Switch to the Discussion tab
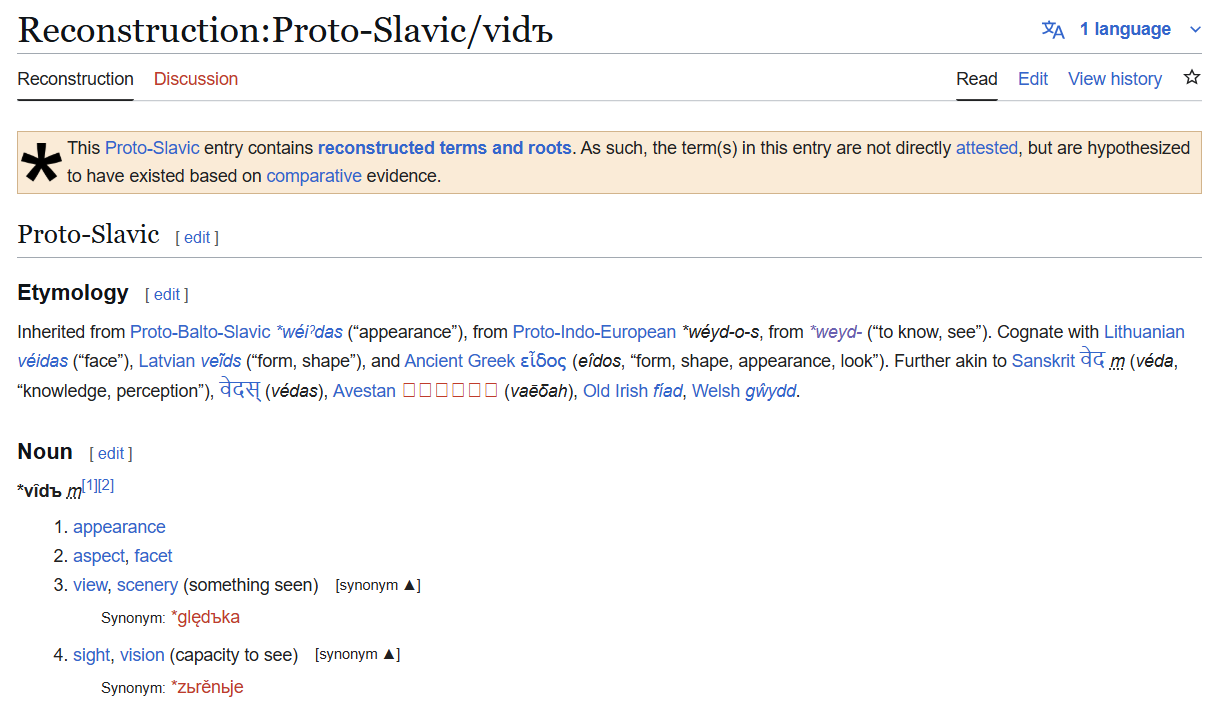Image resolution: width=1229 pixels, height=716 pixels. tap(196, 79)
